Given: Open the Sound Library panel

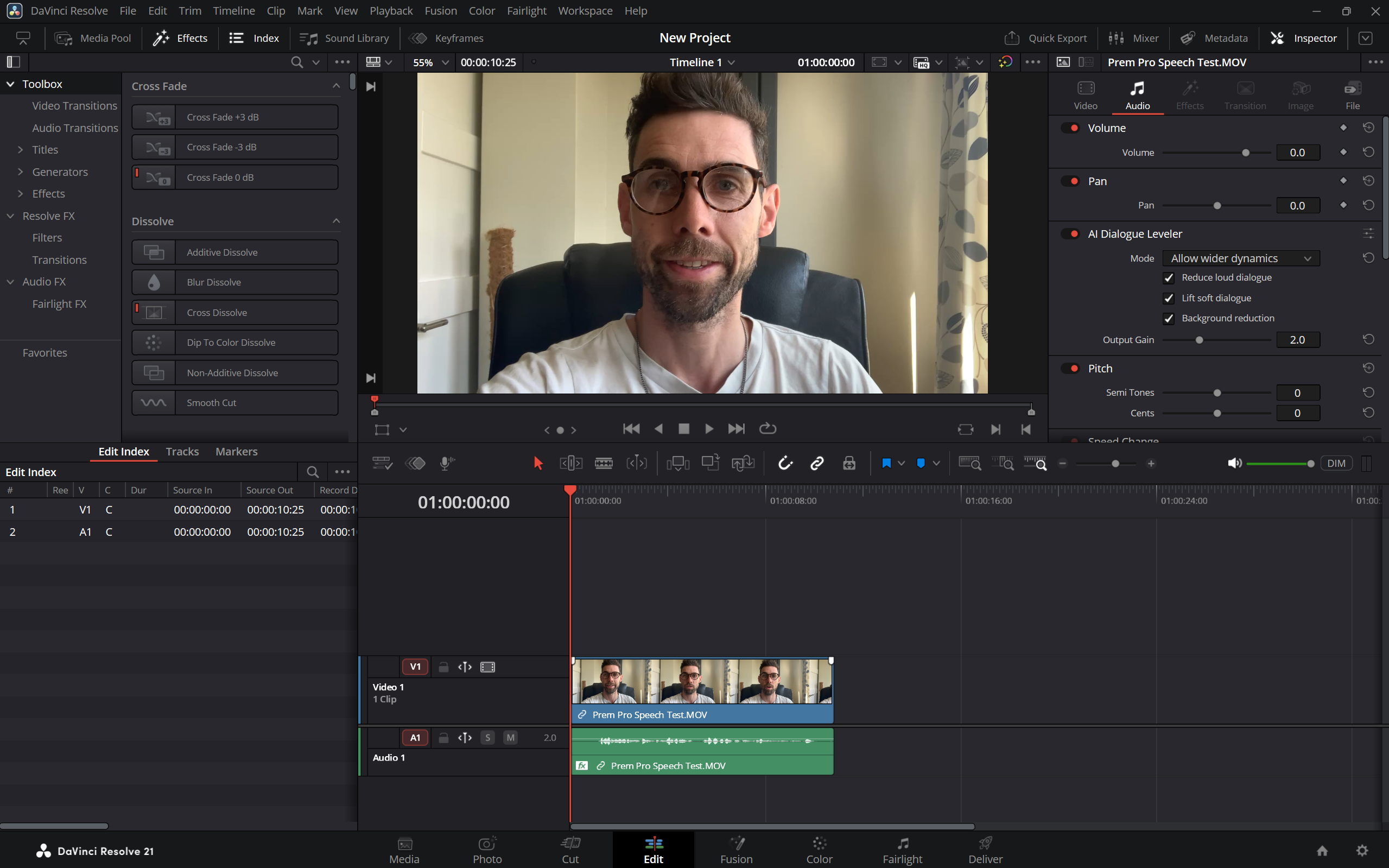Looking at the screenshot, I should (x=344, y=38).
